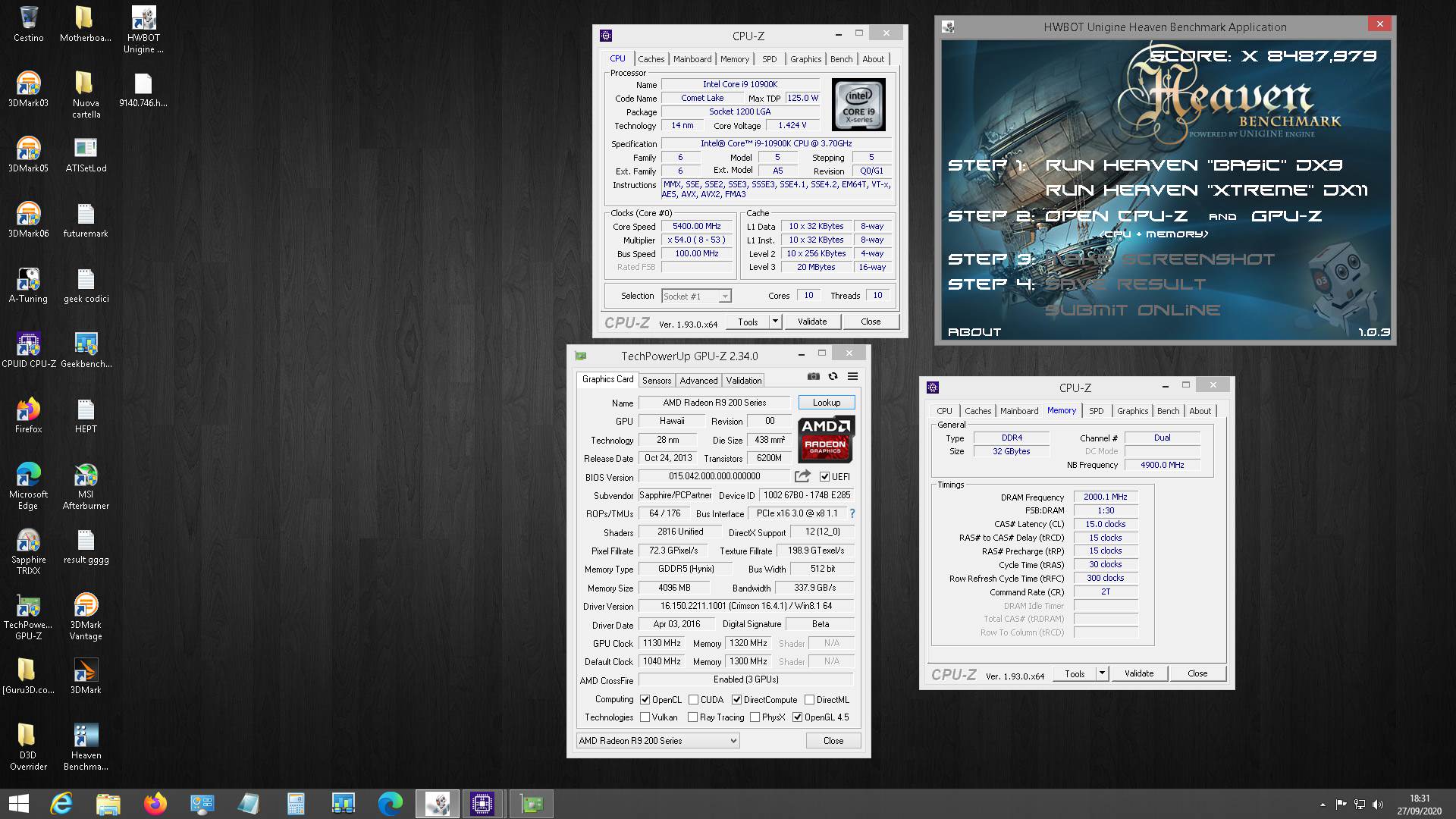Open the Microsoft Edge desktop shortcut
1456x819 pixels.
[28, 486]
